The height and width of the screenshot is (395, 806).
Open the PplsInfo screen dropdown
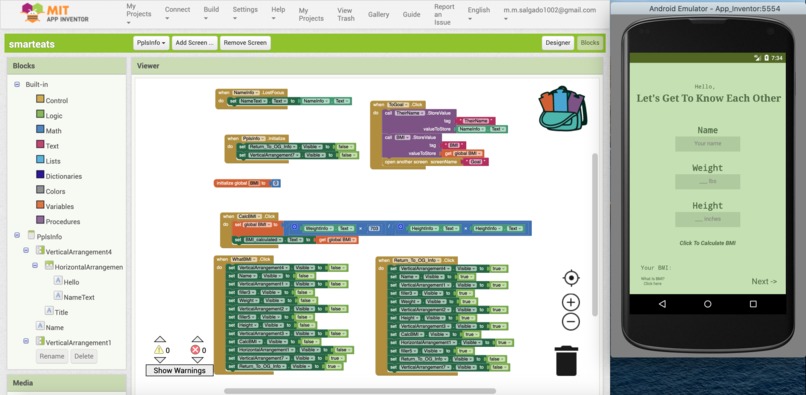[x=151, y=43]
